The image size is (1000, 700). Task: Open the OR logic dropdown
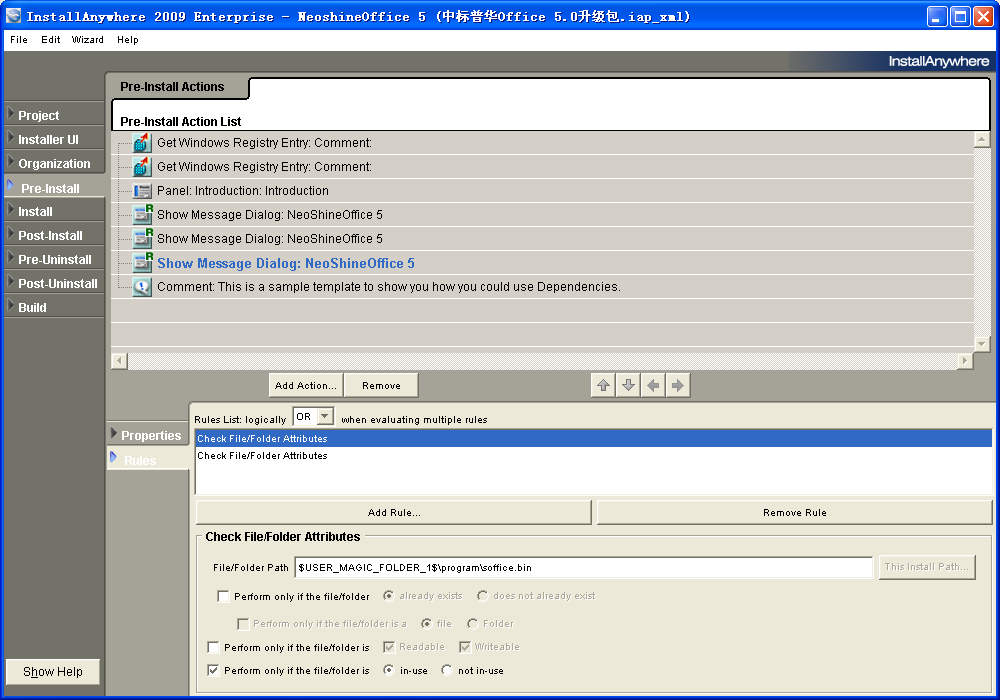point(325,416)
